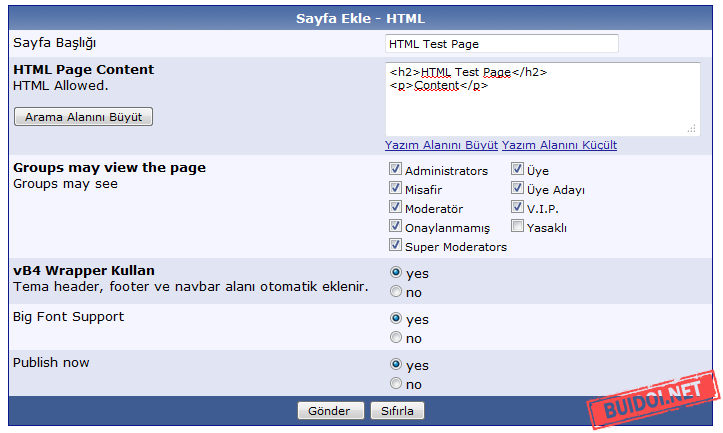This screenshot has width=723, height=433.
Task: Click the Sayfa Başlığı text field
Action: 501,44
